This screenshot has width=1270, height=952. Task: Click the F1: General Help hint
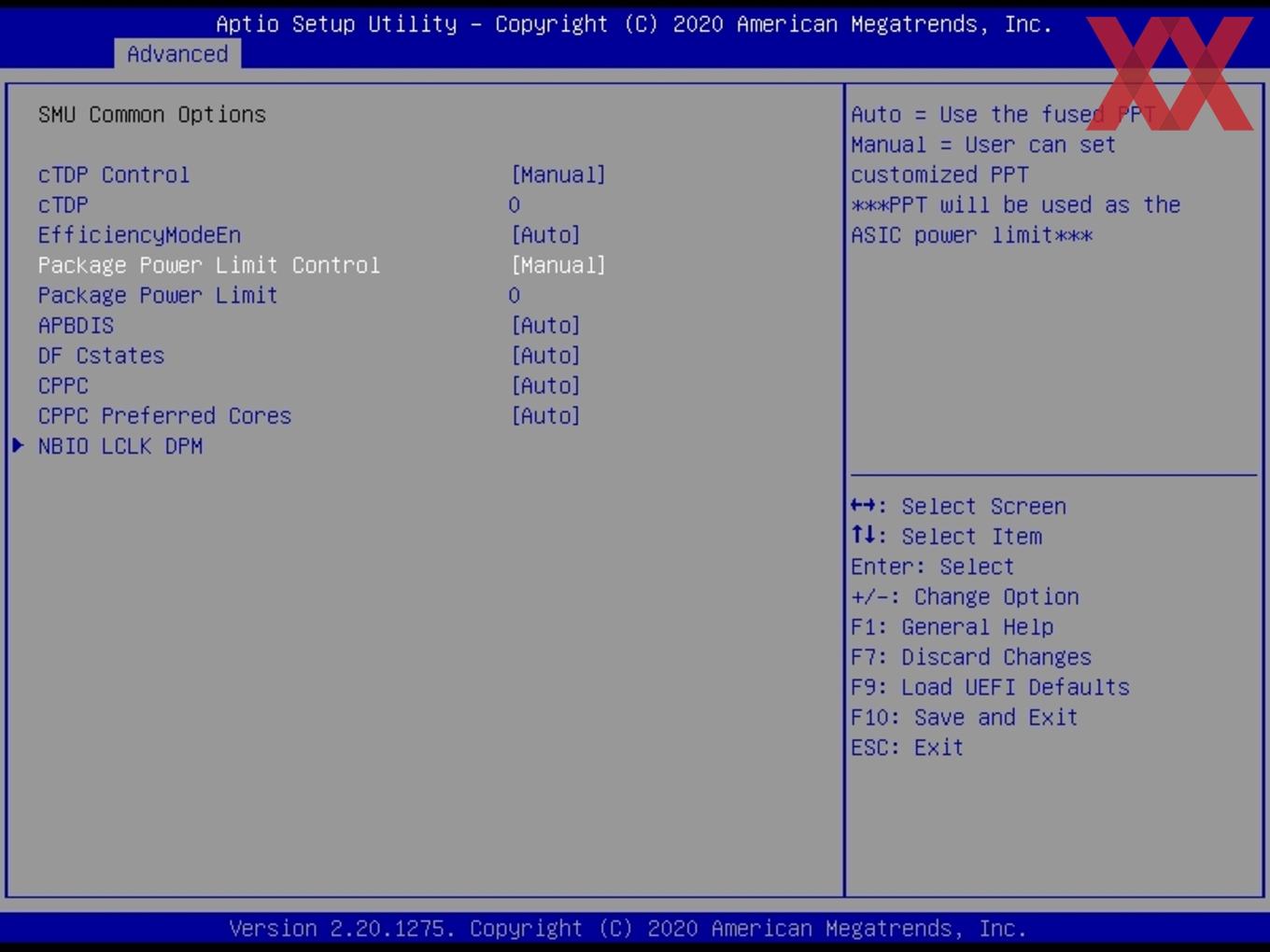click(x=952, y=626)
